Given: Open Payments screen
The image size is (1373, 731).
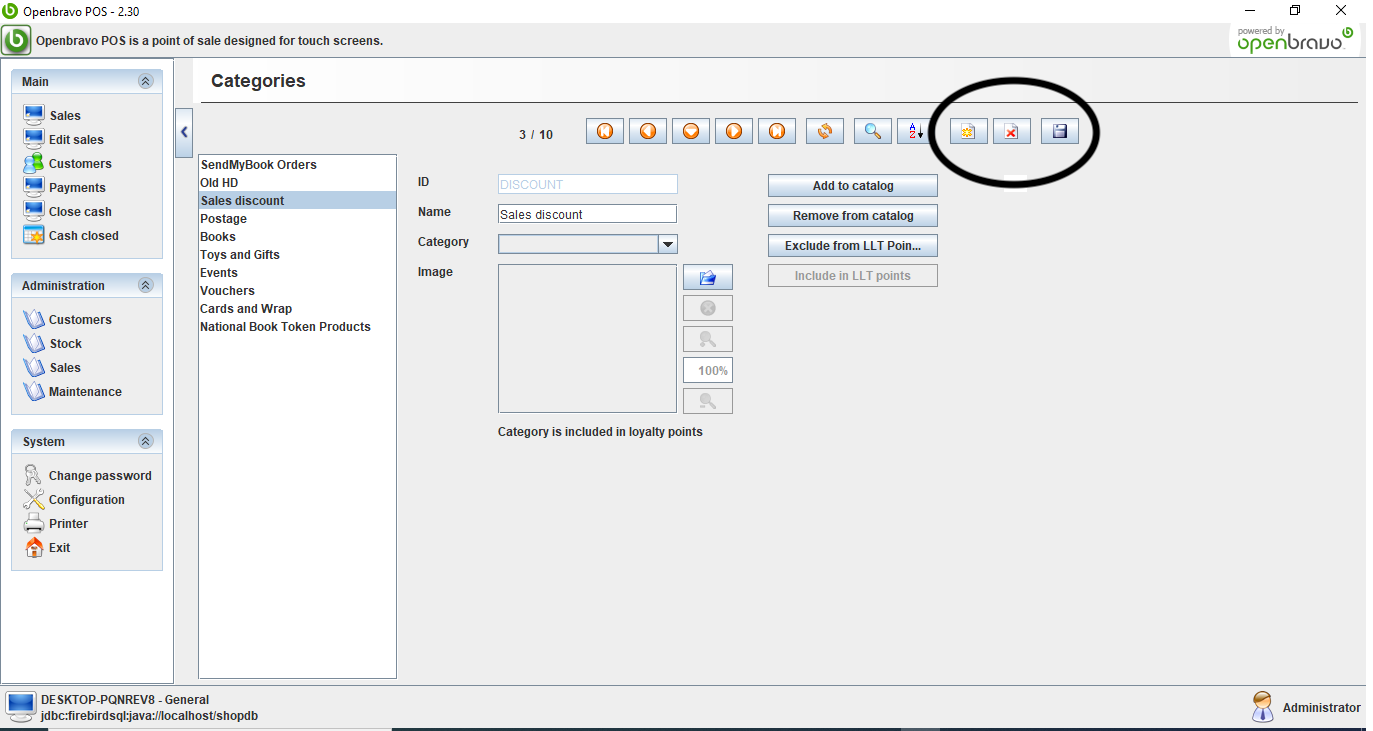Looking at the screenshot, I should (x=64, y=187).
